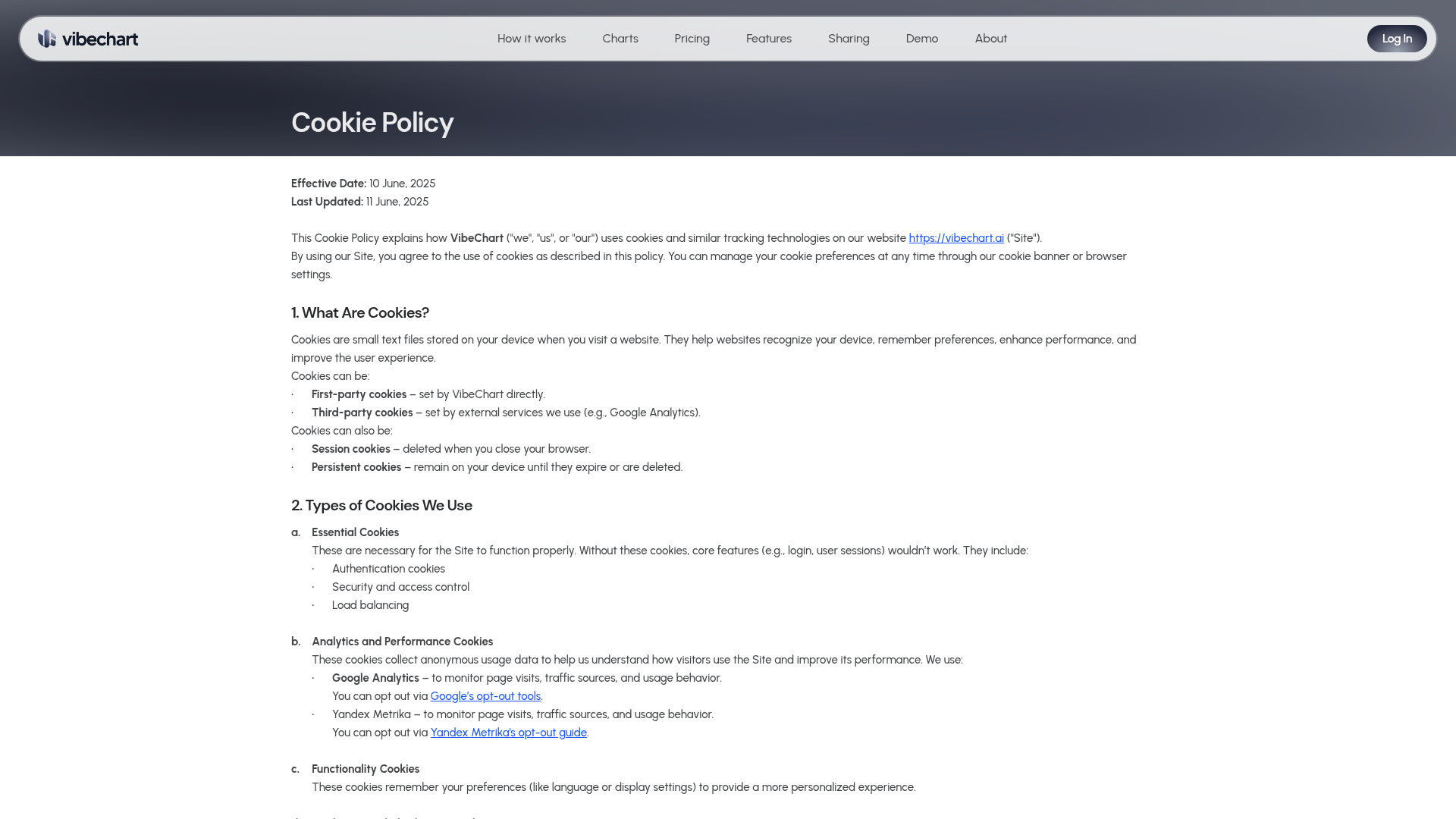
Task: Click the Log In button
Action: pos(1397,39)
